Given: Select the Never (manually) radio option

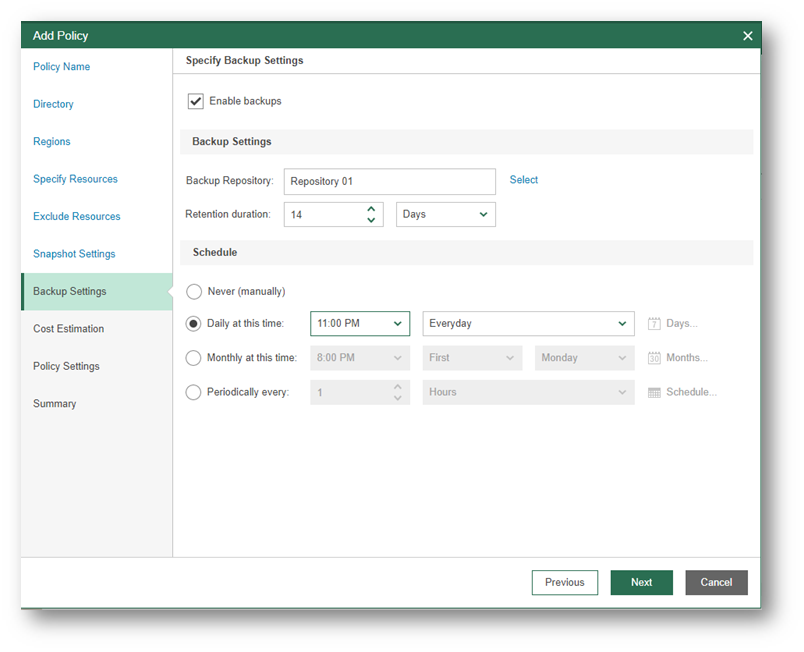Looking at the screenshot, I should 194,292.
